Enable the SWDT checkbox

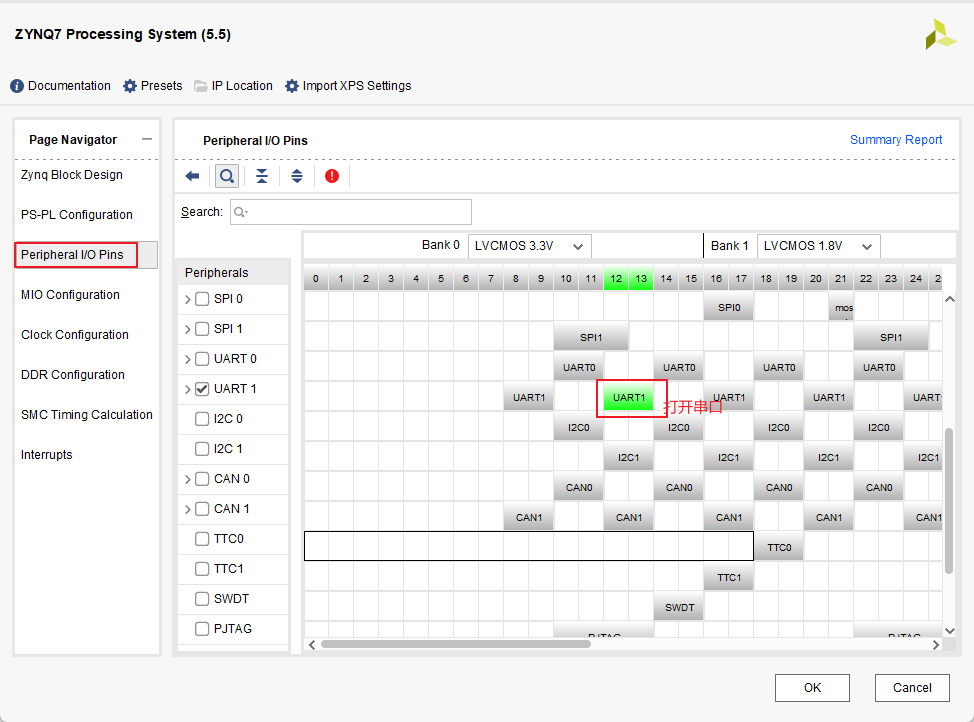point(202,599)
